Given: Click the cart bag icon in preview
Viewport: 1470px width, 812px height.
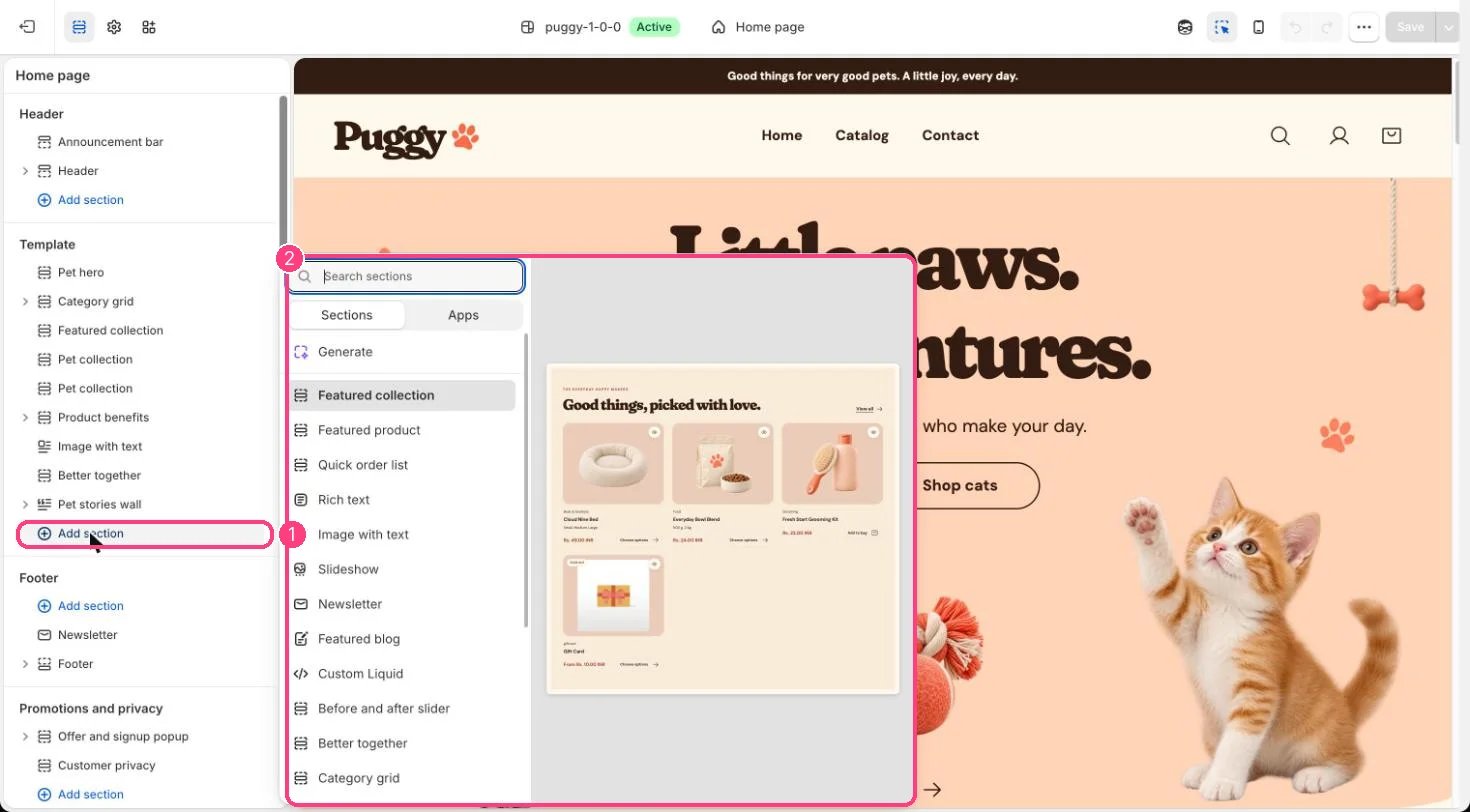Looking at the screenshot, I should [x=1391, y=135].
